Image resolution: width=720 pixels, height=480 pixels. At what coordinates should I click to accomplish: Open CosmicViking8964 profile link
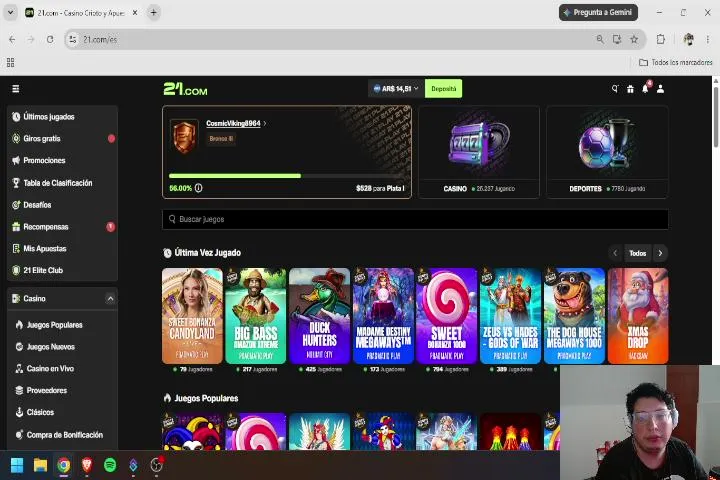click(x=236, y=123)
